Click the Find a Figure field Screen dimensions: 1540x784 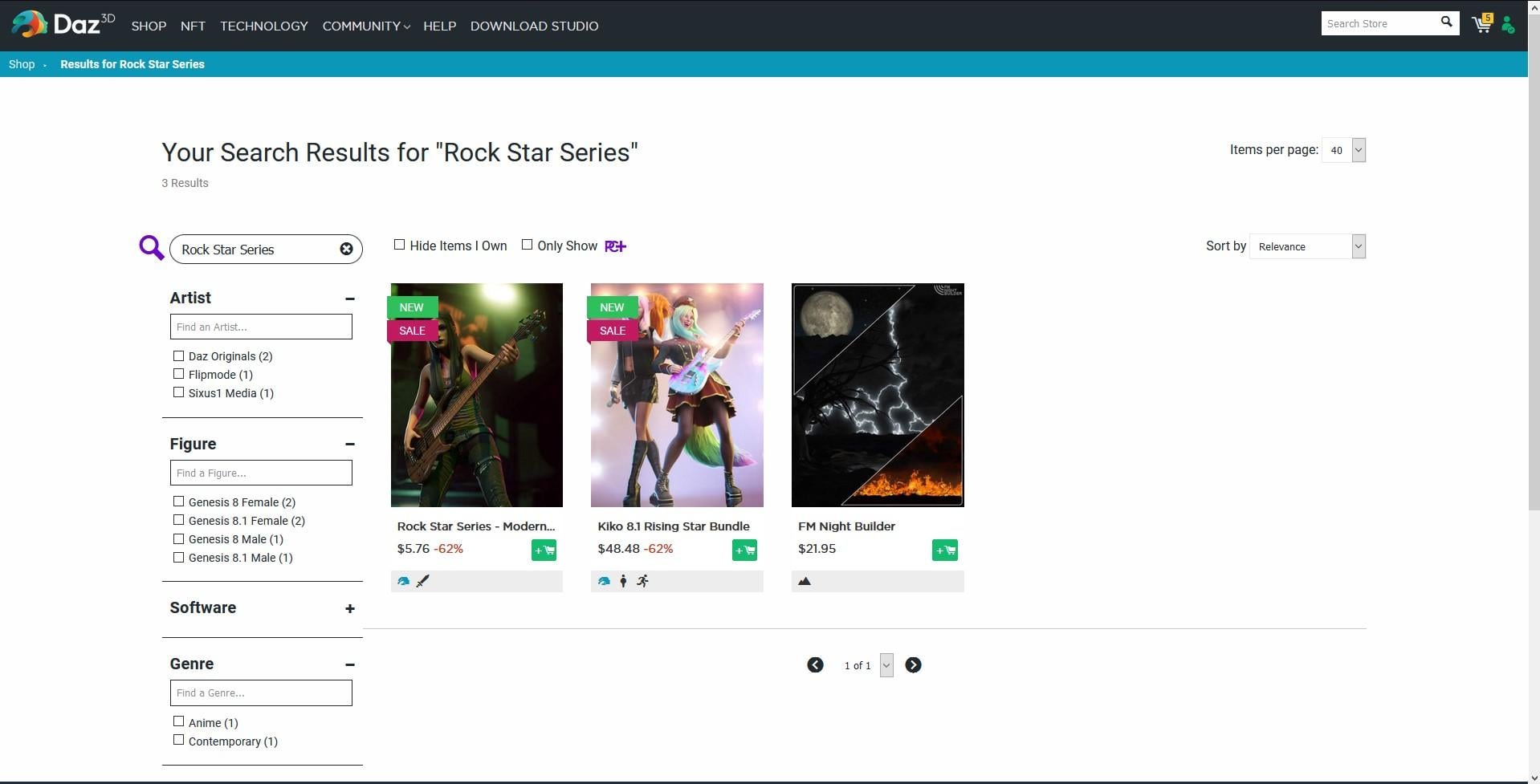[x=261, y=473]
